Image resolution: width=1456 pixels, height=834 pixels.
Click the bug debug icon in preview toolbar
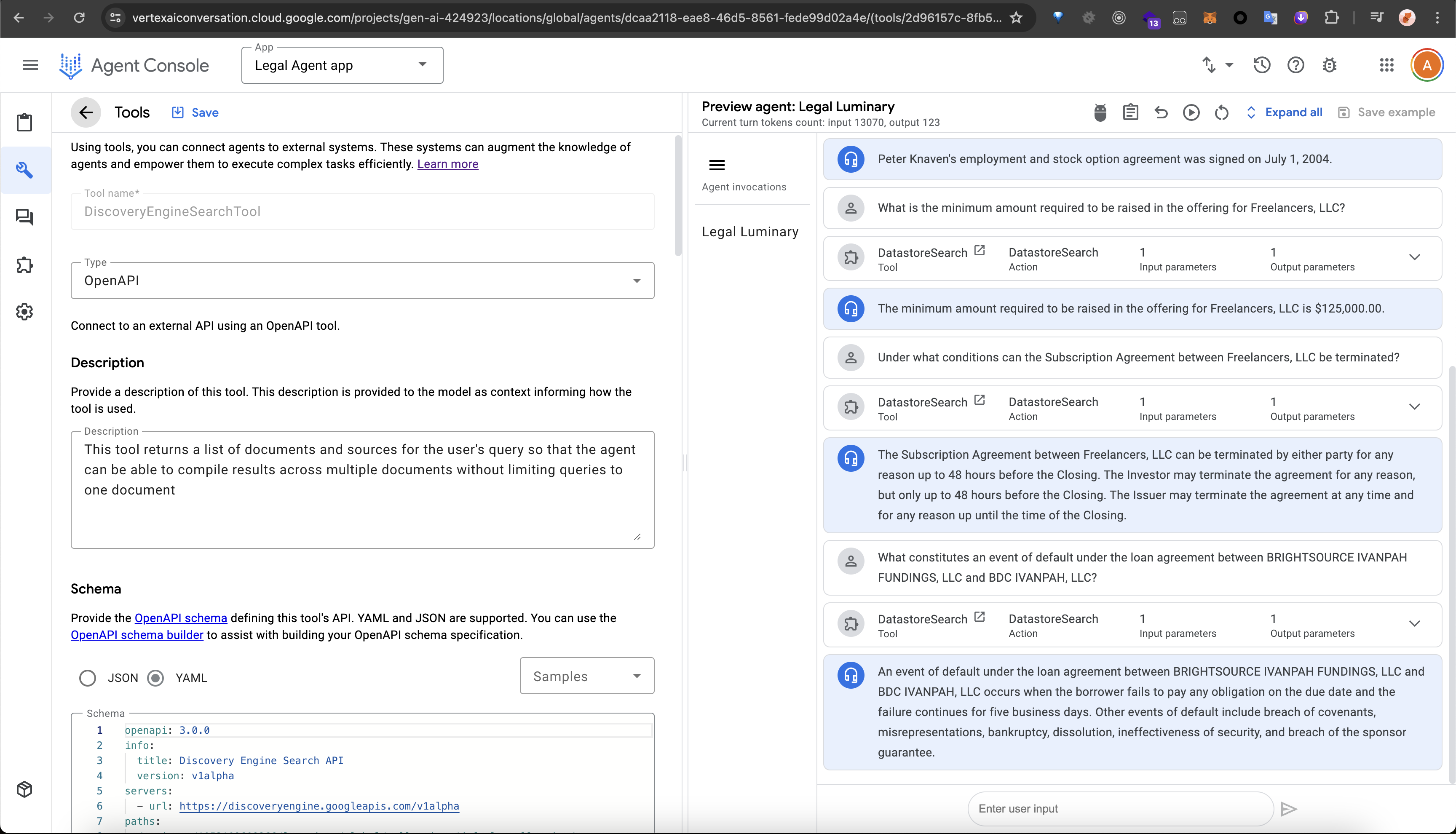point(1100,112)
